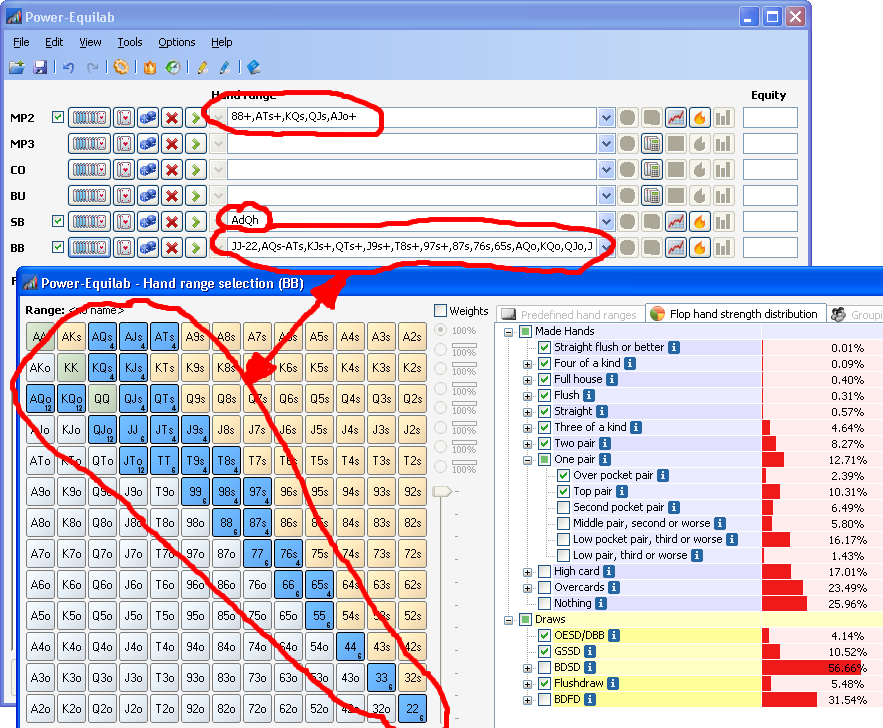Uncheck the MP2 player checkbox
The image size is (883, 728).
[x=57, y=117]
